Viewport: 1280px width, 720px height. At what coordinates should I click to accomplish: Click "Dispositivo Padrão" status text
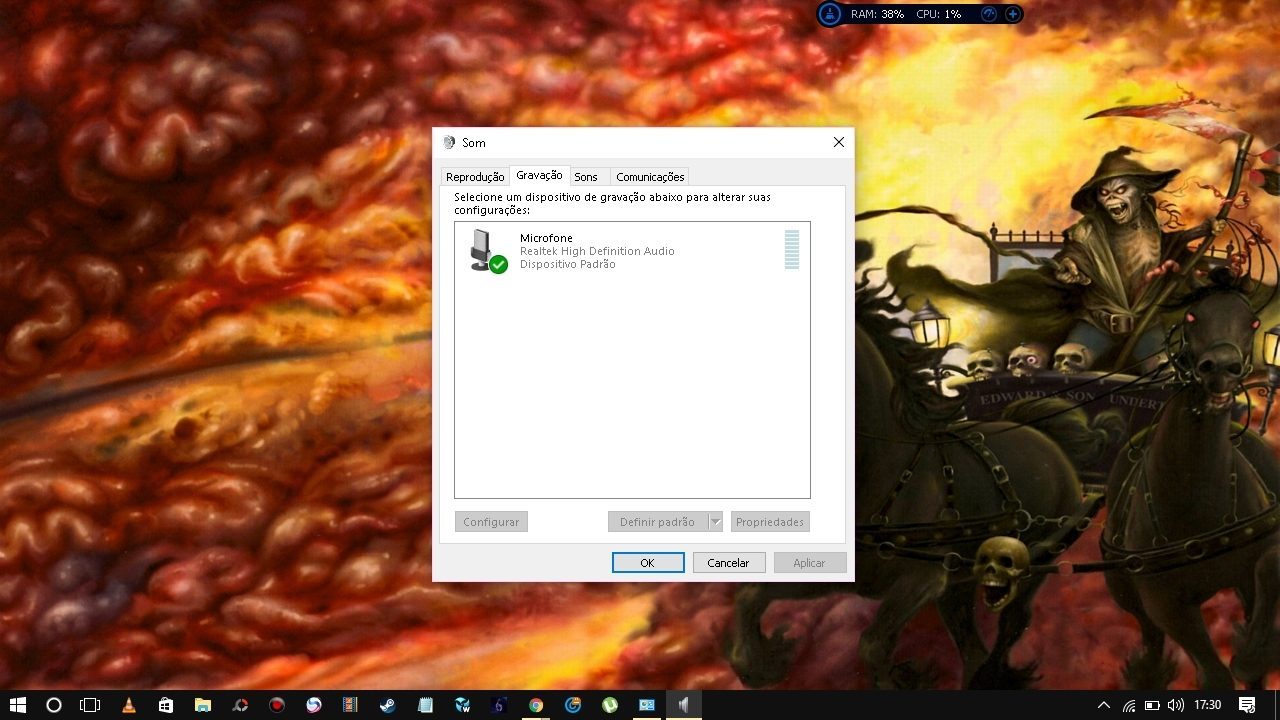pos(568,264)
